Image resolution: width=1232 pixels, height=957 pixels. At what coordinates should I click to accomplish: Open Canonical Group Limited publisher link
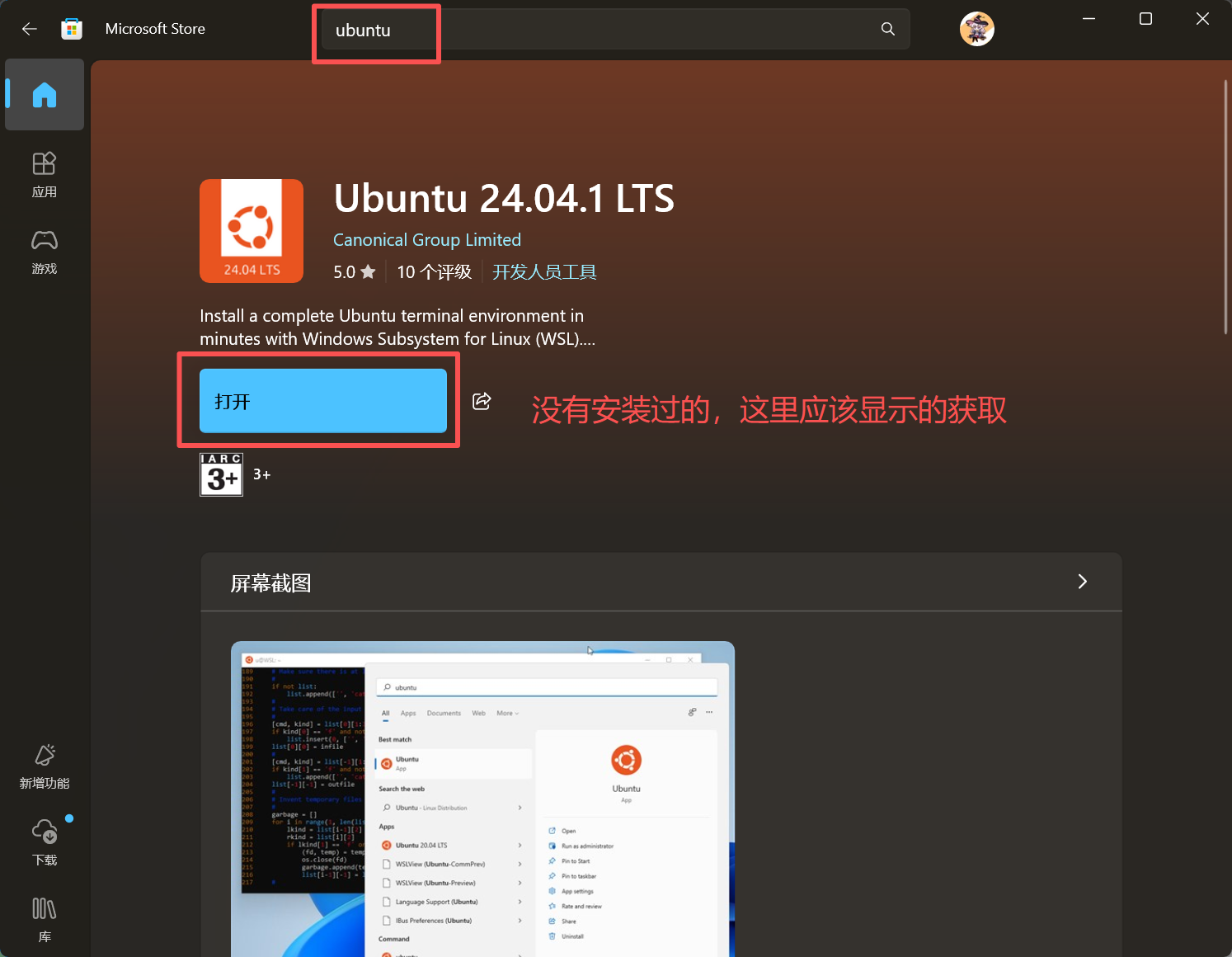point(426,240)
